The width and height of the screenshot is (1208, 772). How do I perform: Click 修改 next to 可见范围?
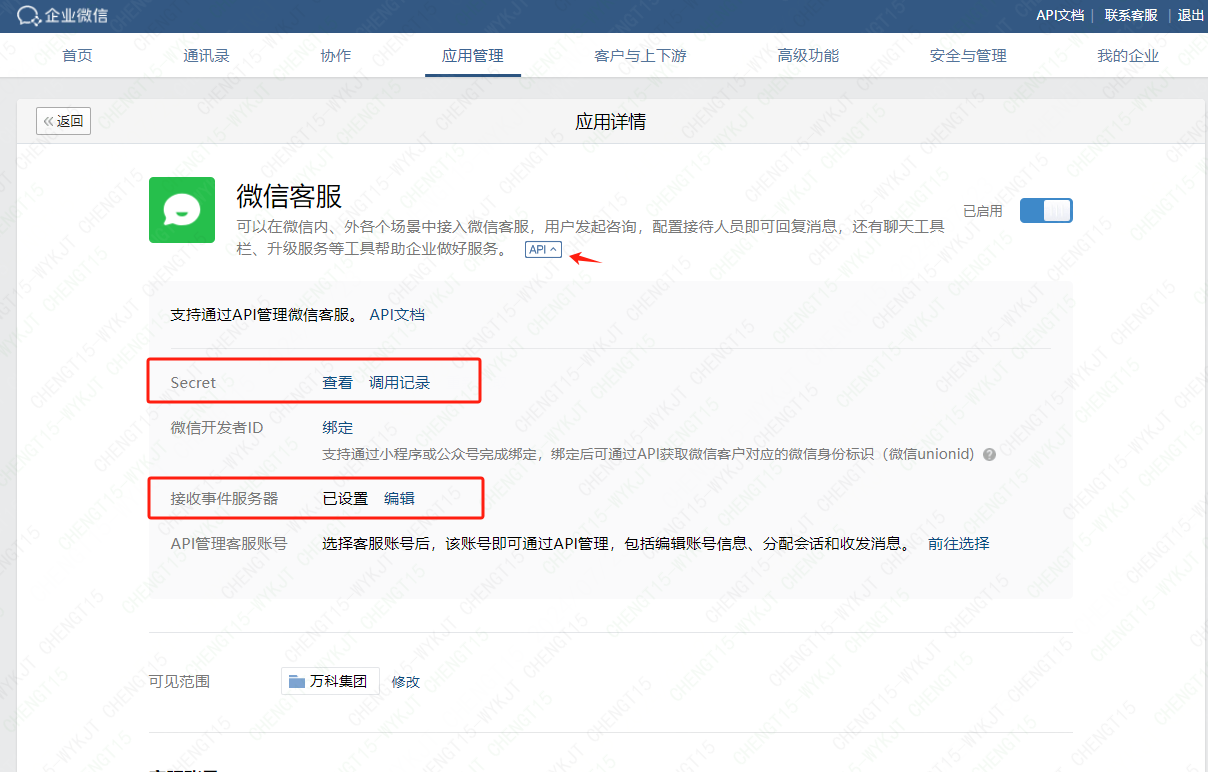click(405, 681)
